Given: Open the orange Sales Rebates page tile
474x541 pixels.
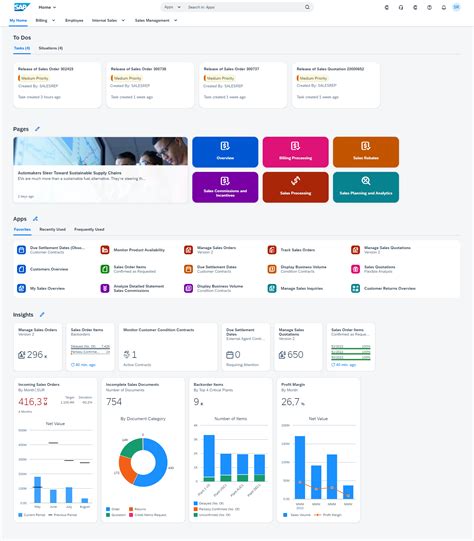Looking at the screenshot, I should [x=366, y=152].
